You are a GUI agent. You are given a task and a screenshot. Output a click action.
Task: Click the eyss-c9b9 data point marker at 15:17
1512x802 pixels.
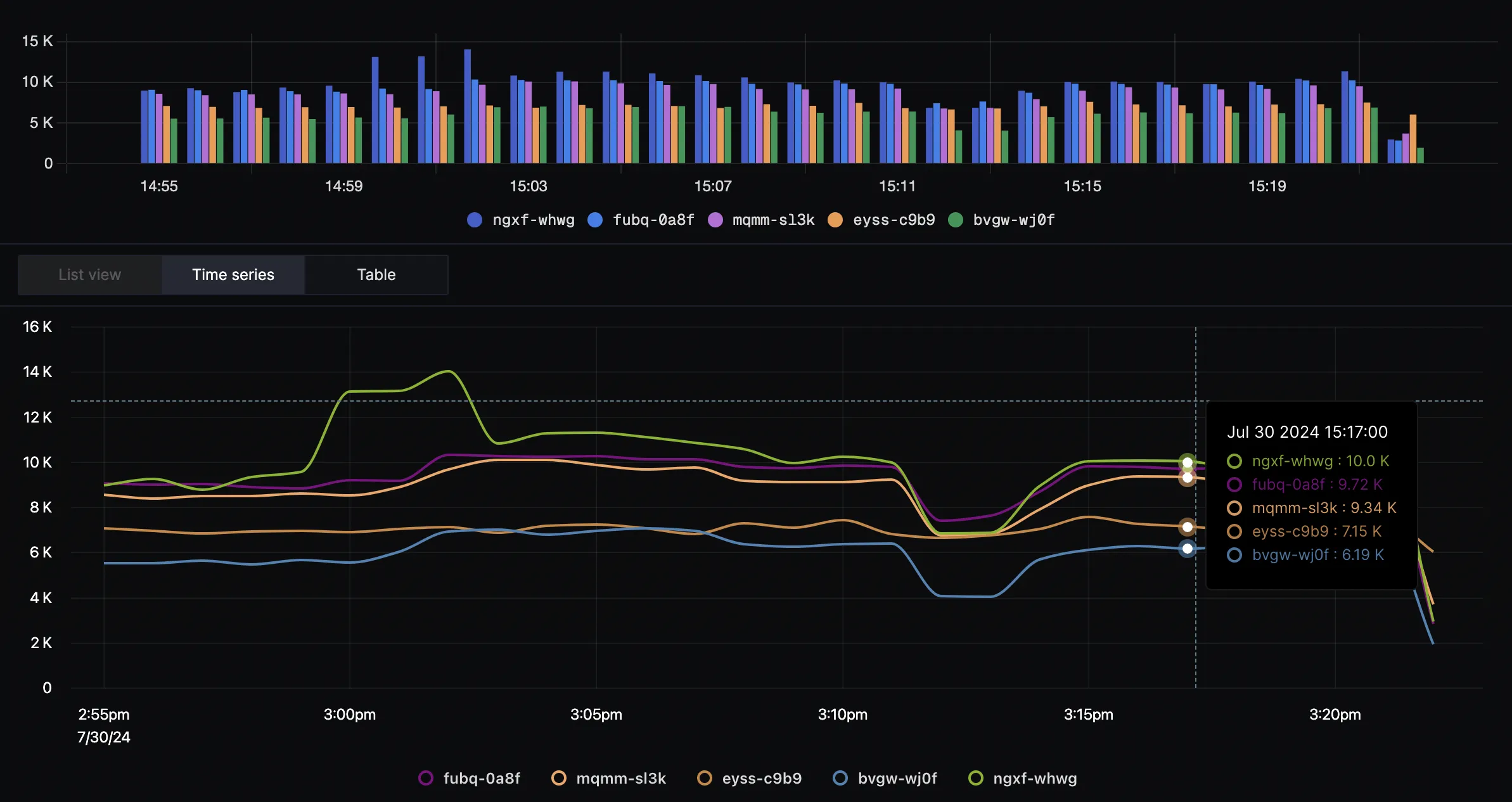pos(1188,527)
